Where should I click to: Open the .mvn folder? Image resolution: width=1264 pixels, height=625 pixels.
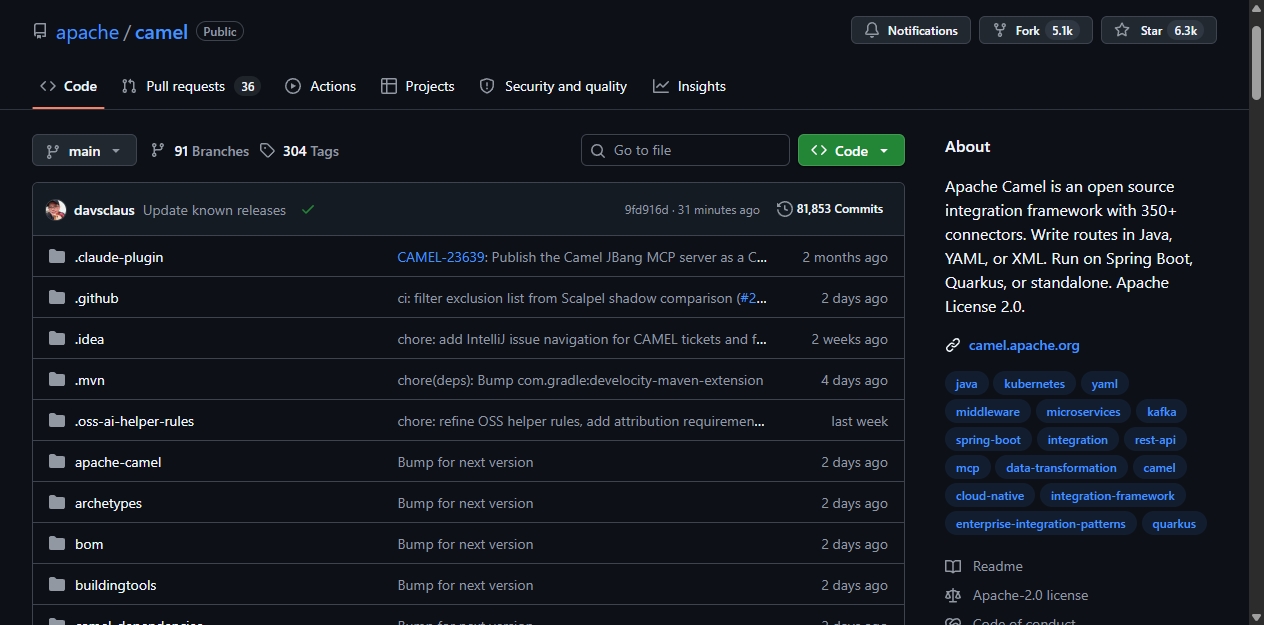point(90,380)
